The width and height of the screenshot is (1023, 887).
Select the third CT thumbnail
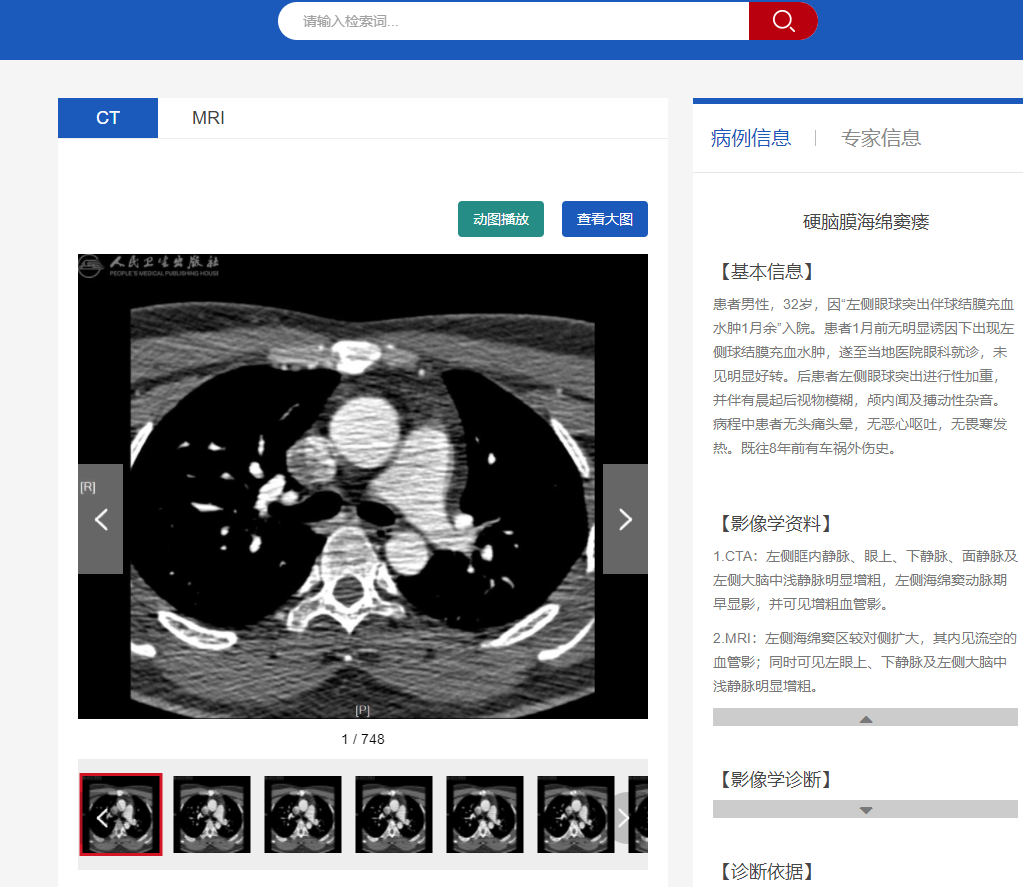[303, 815]
